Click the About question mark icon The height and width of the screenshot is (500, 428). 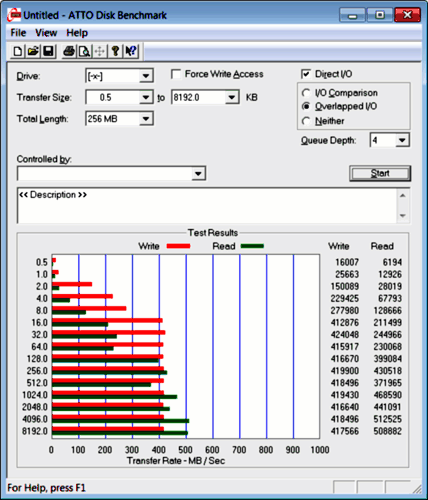point(115,51)
